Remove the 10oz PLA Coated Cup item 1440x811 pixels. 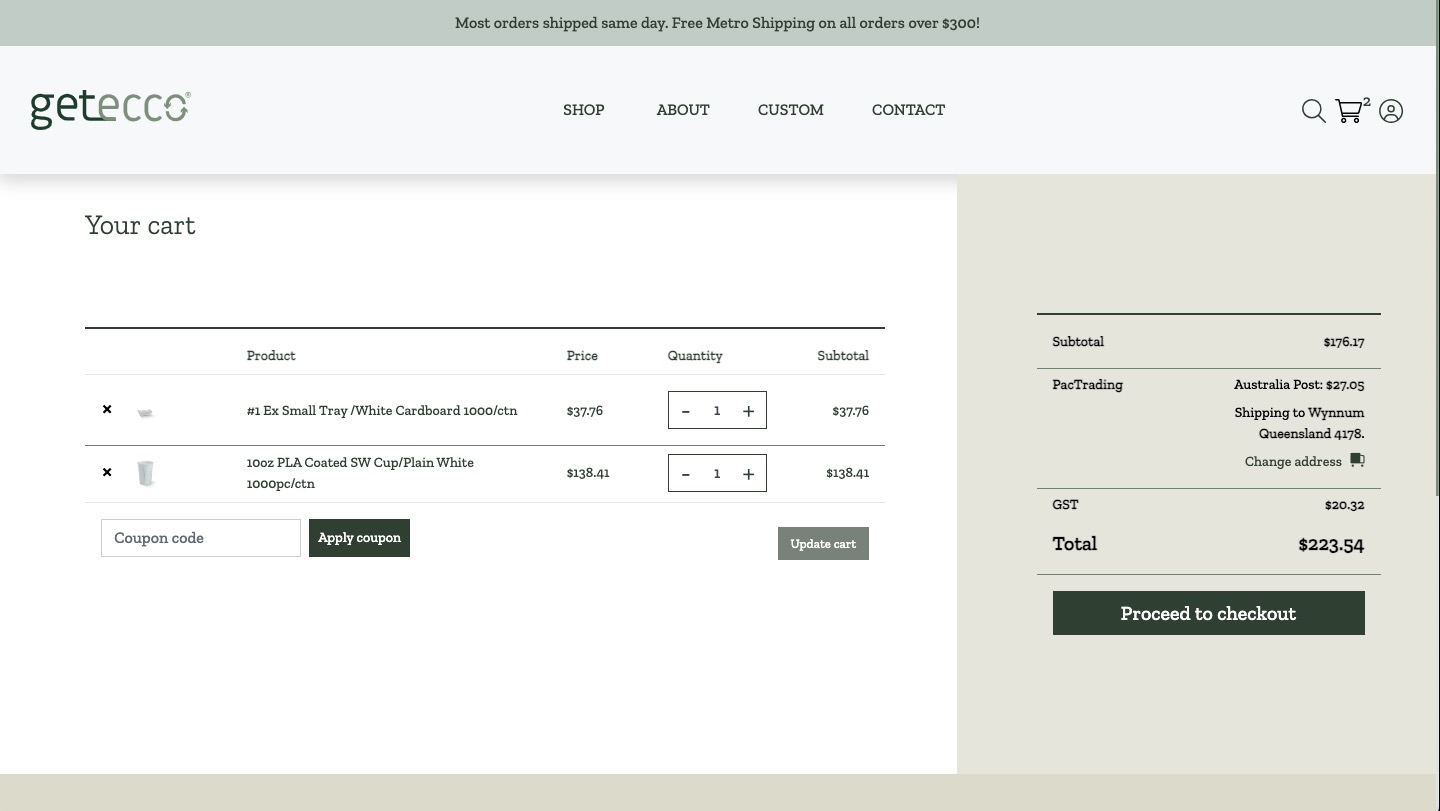[107, 472]
